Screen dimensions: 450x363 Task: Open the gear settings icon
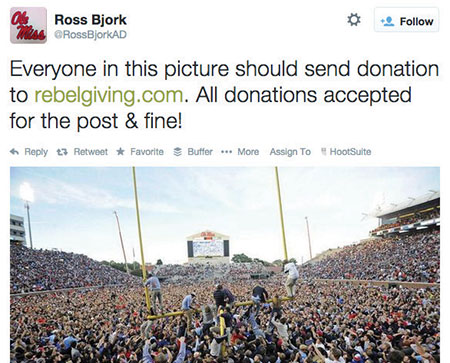(354, 20)
